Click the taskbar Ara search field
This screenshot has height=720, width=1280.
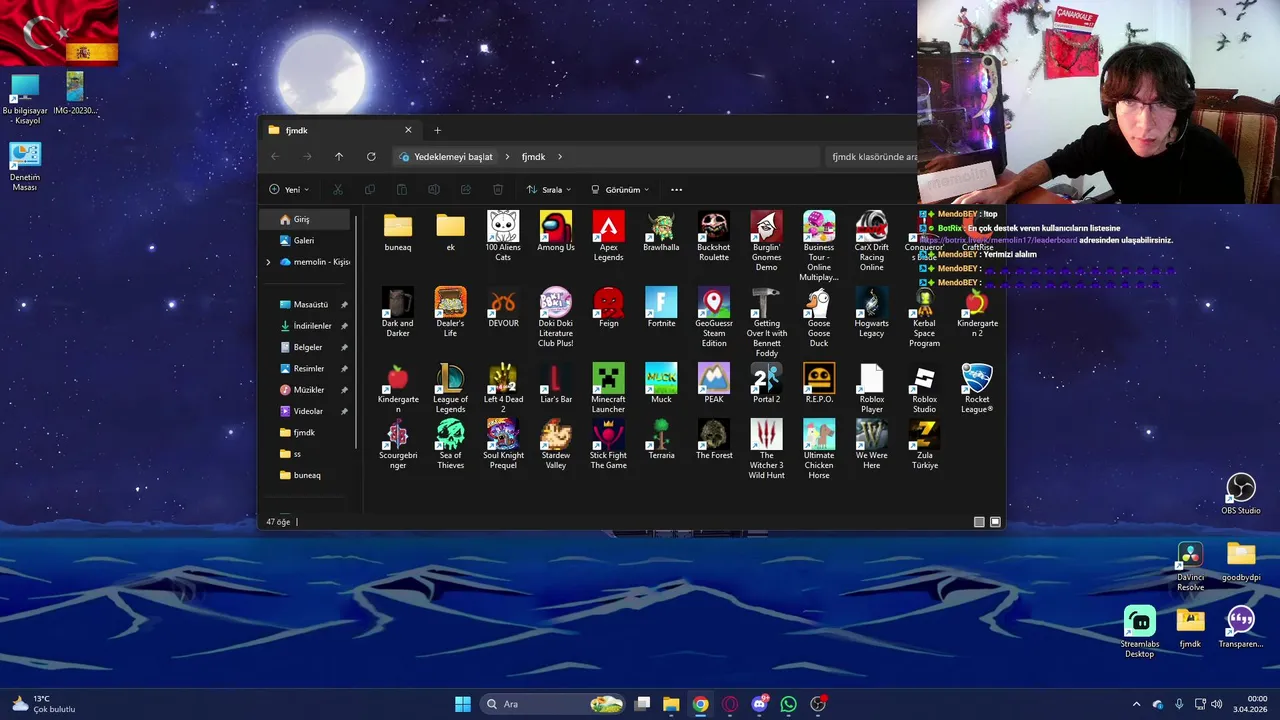point(553,704)
